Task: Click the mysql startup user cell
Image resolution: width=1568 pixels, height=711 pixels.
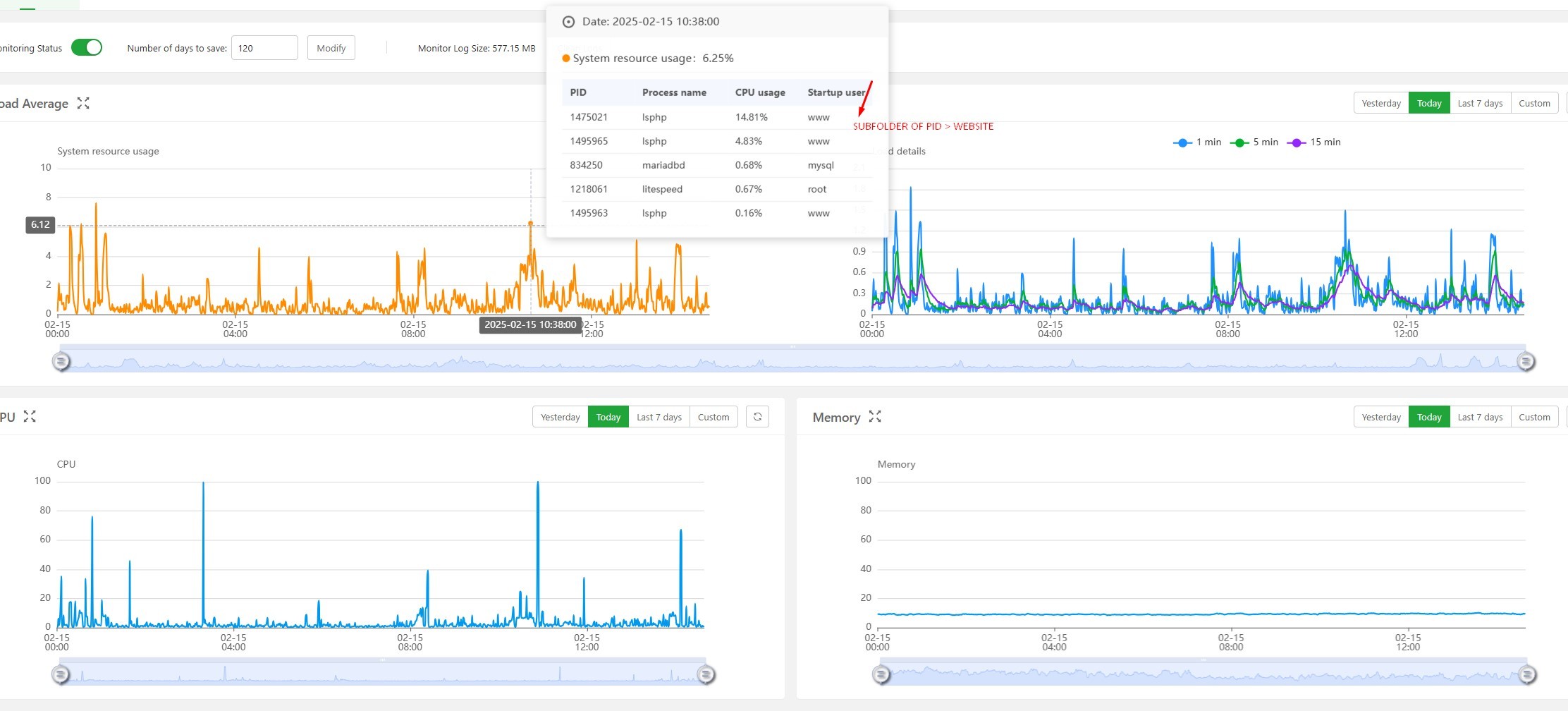Action: [x=821, y=165]
